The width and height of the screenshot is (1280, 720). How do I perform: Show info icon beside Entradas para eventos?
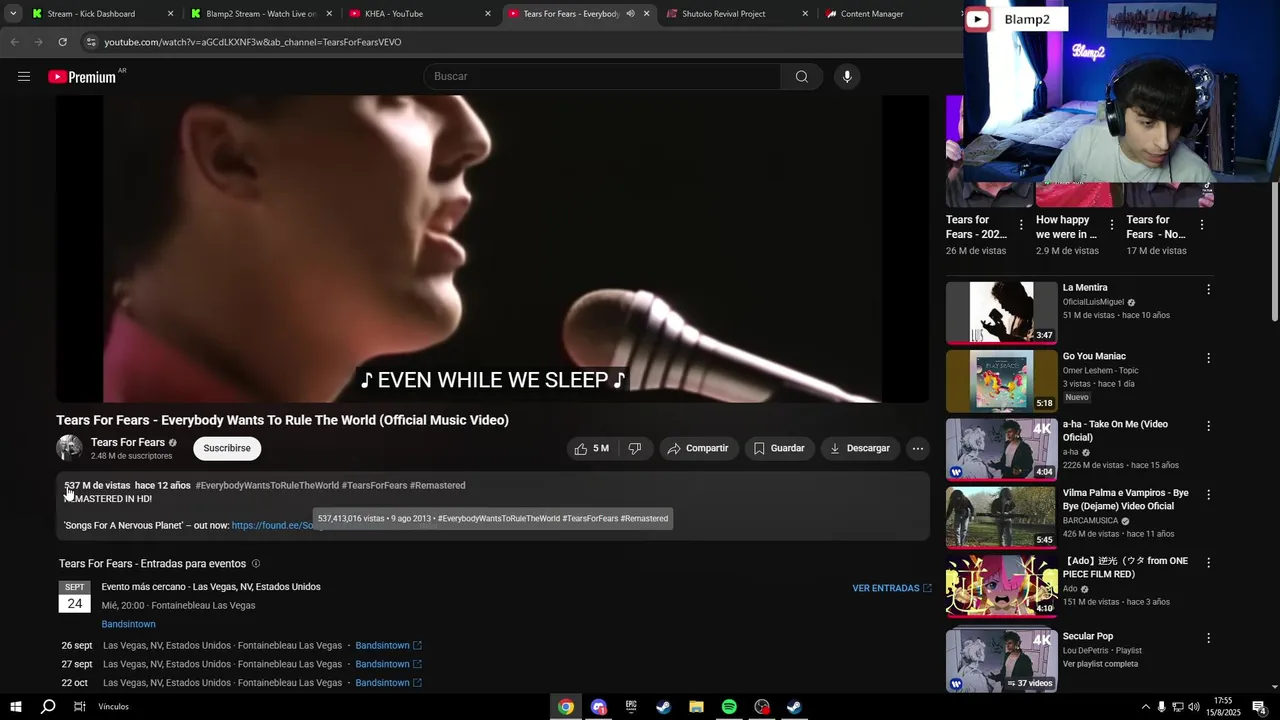pos(256,564)
